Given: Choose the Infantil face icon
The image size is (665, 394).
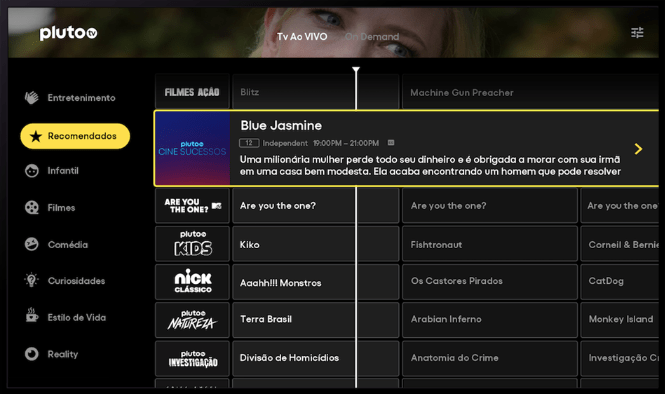Looking at the screenshot, I should pos(31,170).
